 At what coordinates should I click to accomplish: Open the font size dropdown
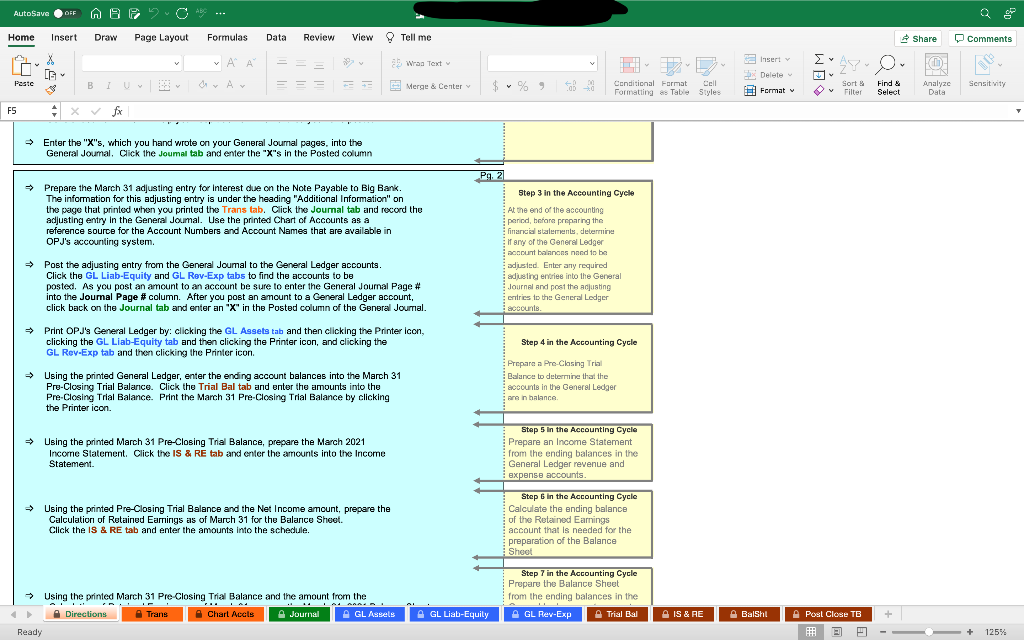coord(216,63)
